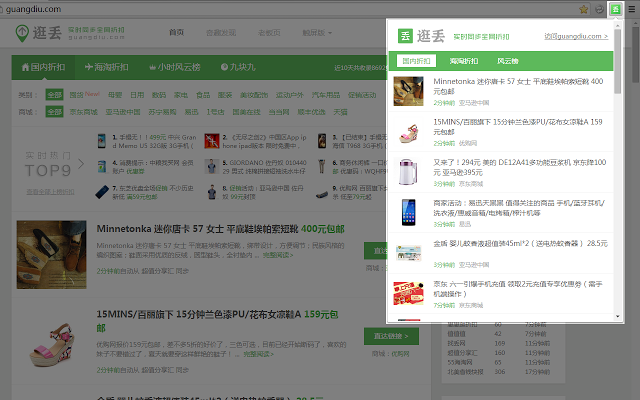Open the 京东 六一 red coupon thumbnail in popup
The height and width of the screenshot is (400, 640).
click(x=408, y=293)
